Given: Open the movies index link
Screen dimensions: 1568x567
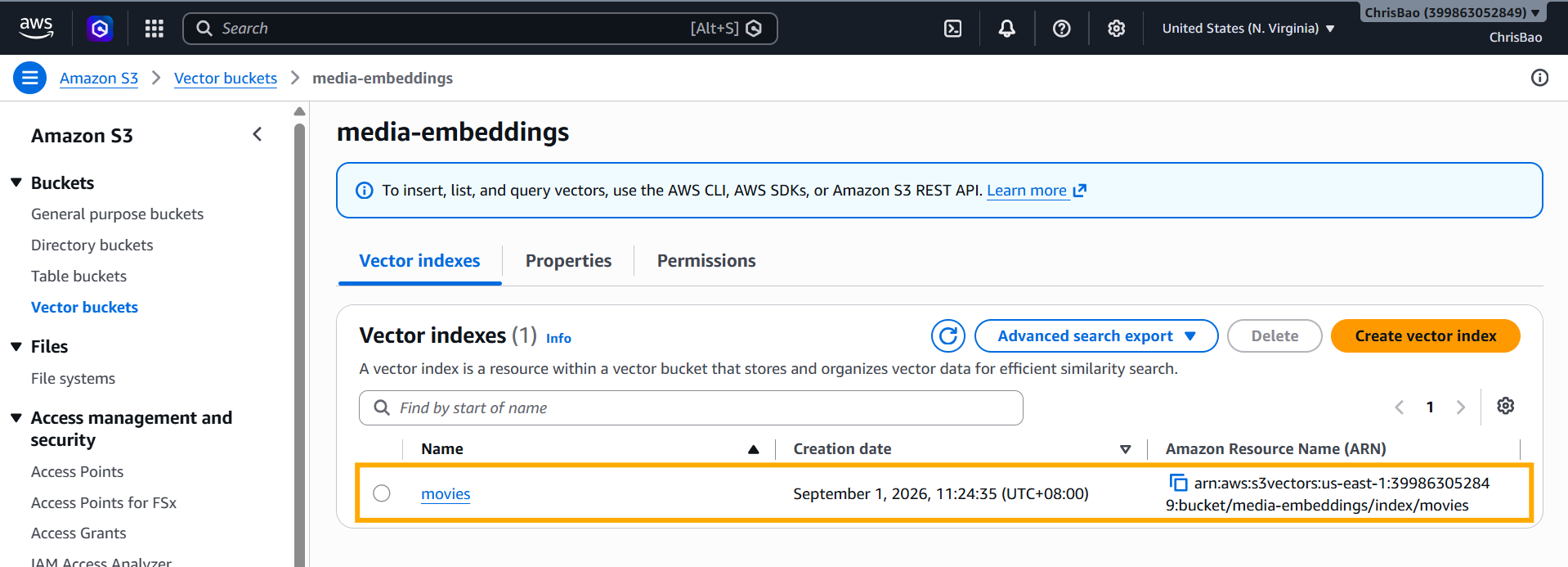Looking at the screenshot, I should click(446, 493).
